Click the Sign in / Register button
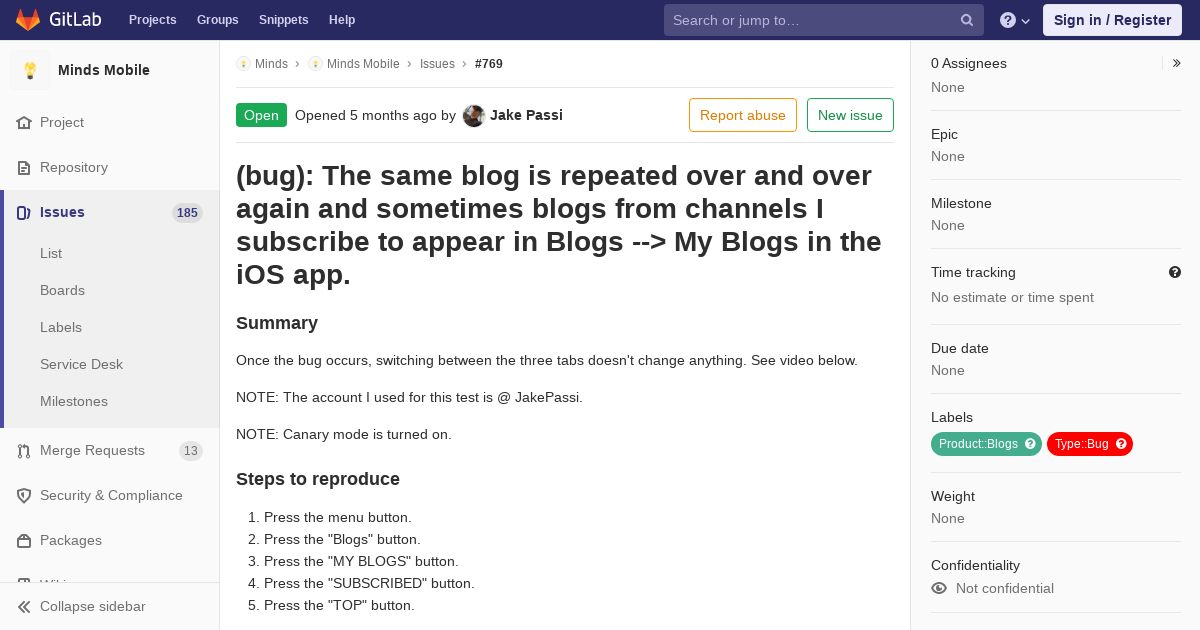 (1112, 20)
